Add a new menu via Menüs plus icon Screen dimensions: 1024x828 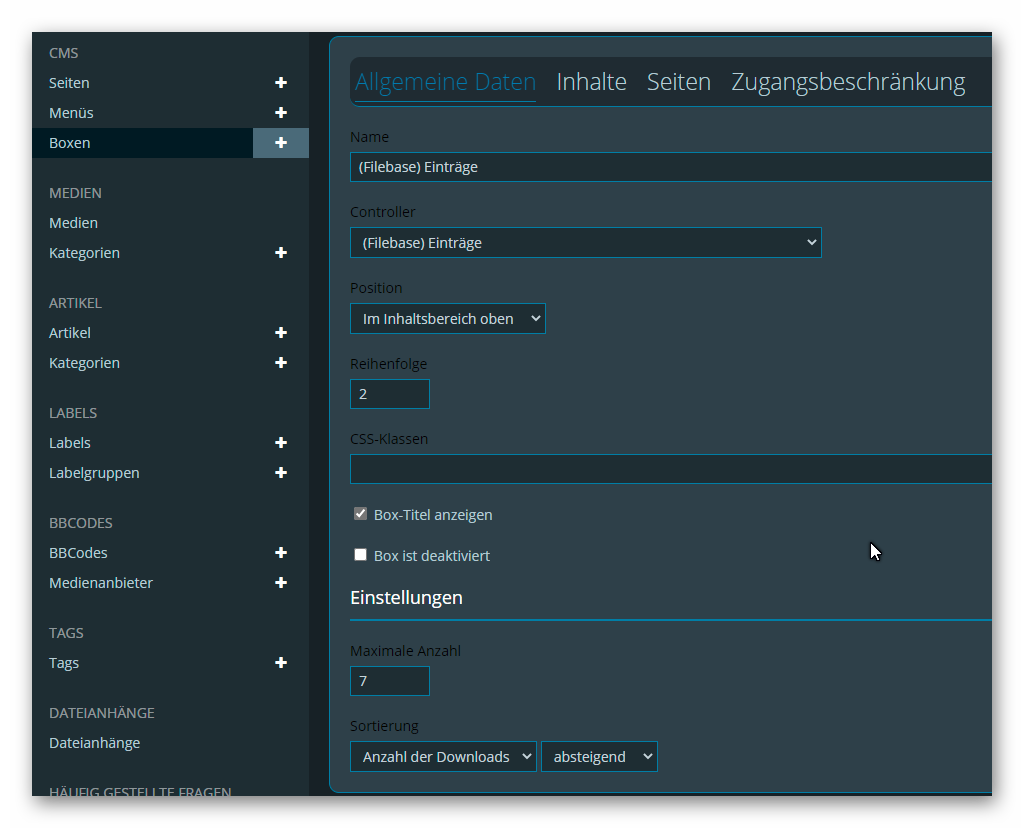tap(281, 113)
